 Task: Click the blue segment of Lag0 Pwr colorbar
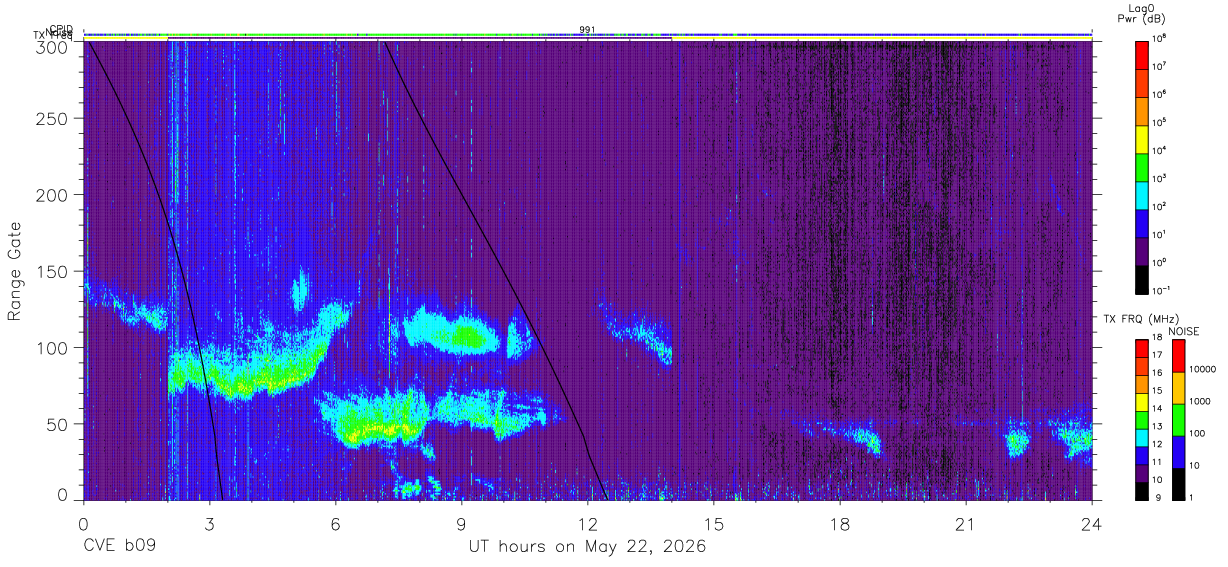pyautogui.click(x=1142, y=221)
